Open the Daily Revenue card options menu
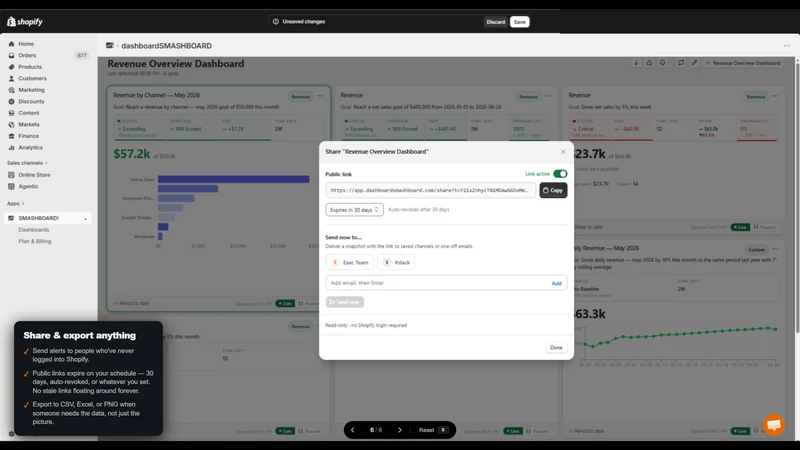Viewport: 800px width, 450px height. 775,249
